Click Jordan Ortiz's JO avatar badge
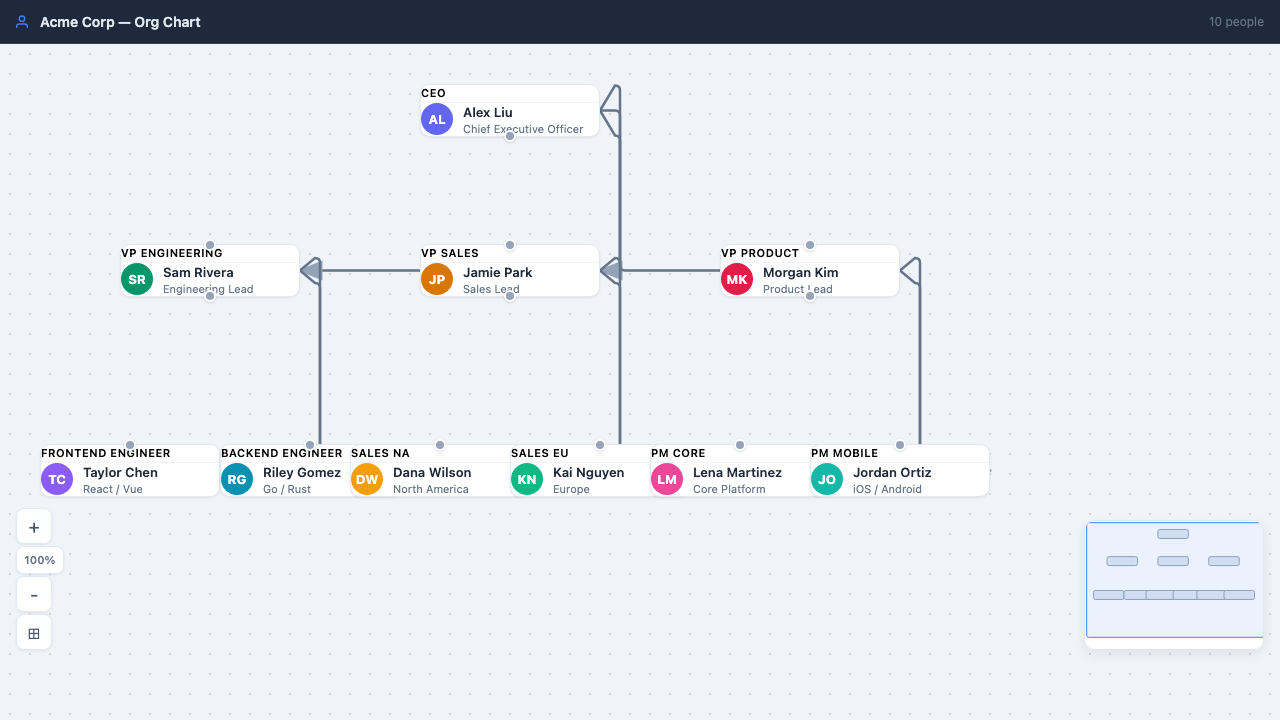Screen dimensions: 1280x720 point(827,479)
